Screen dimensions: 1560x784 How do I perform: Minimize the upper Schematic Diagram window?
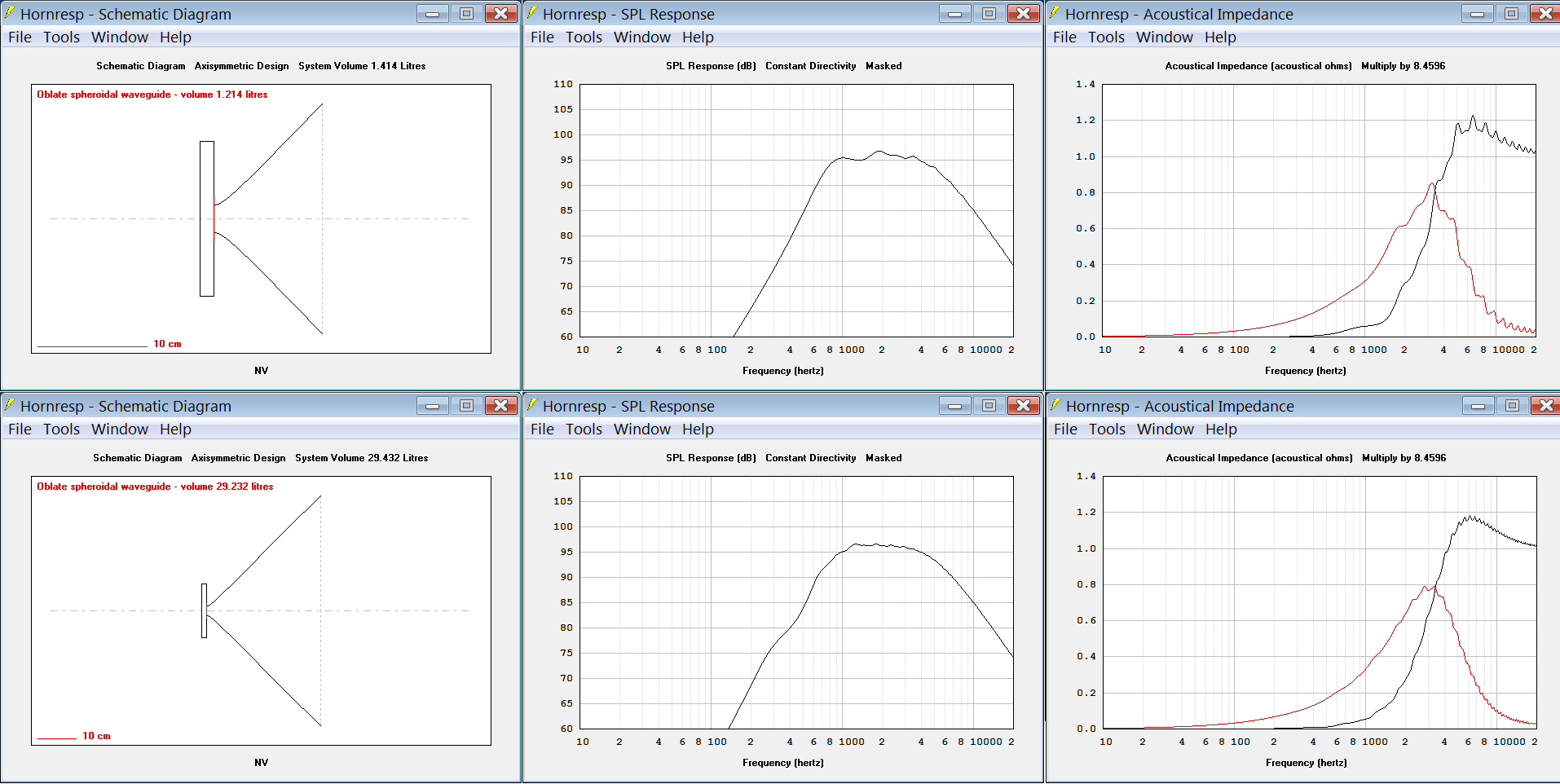point(432,13)
